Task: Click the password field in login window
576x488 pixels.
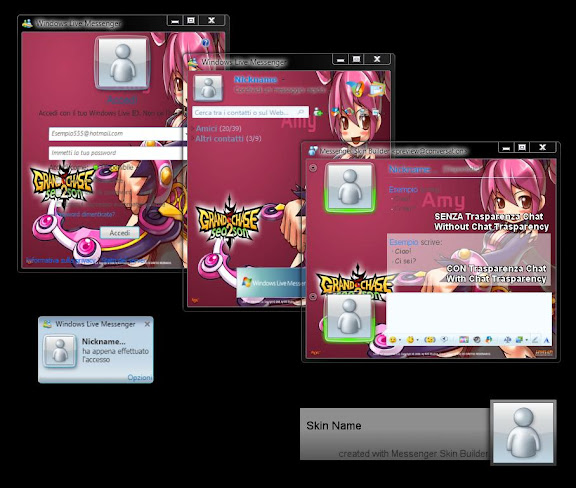Action: [118, 153]
